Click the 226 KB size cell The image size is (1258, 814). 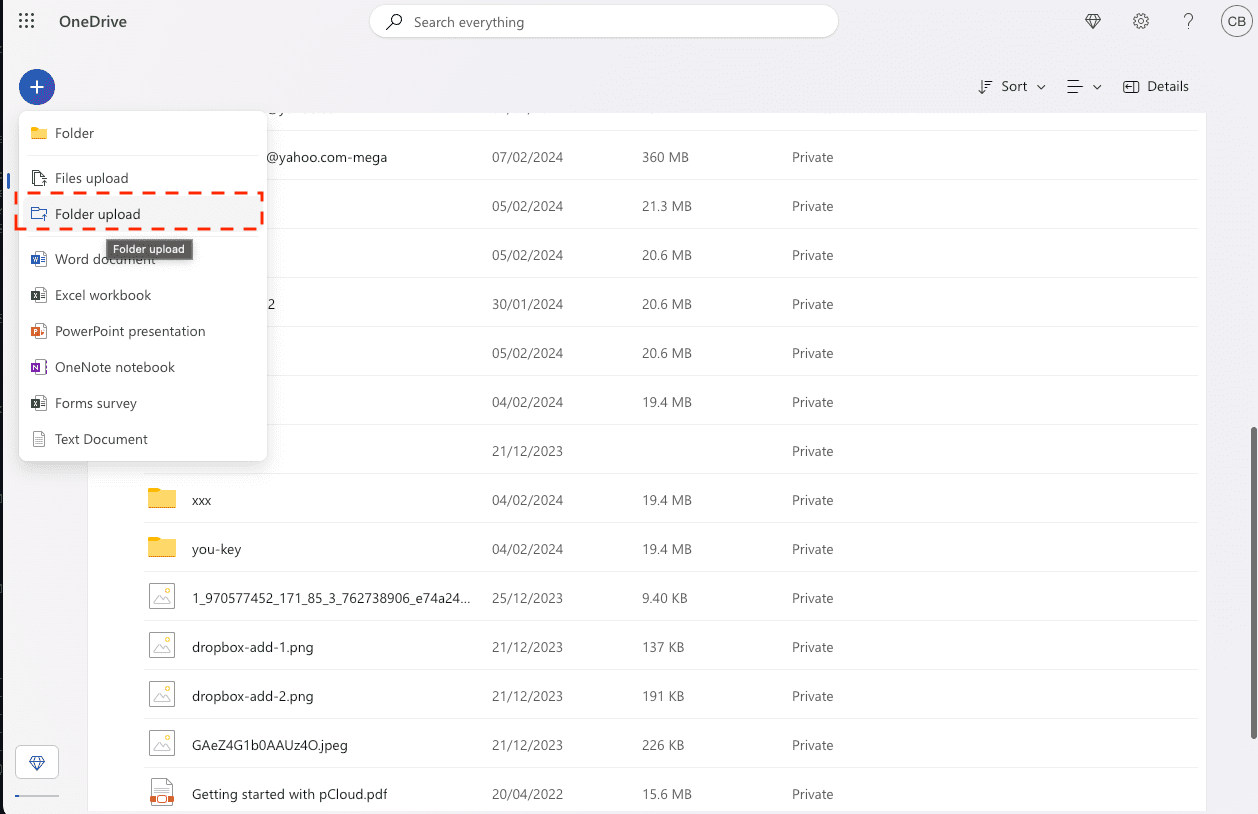tap(663, 745)
